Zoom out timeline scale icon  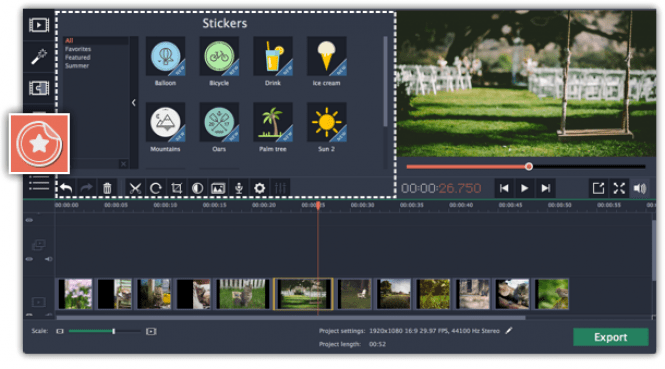pyautogui.click(x=60, y=331)
